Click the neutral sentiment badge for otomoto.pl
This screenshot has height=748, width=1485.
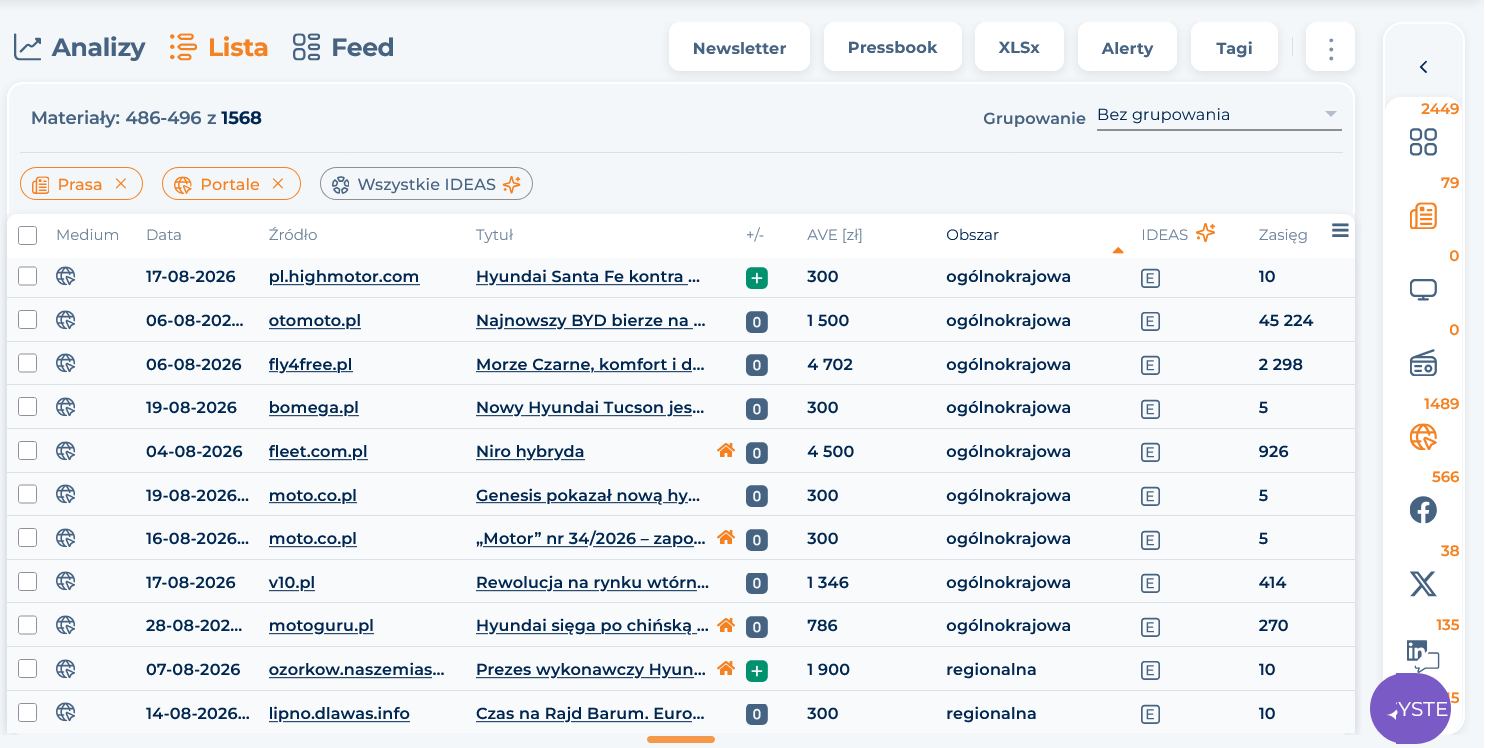[x=757, y=322]
